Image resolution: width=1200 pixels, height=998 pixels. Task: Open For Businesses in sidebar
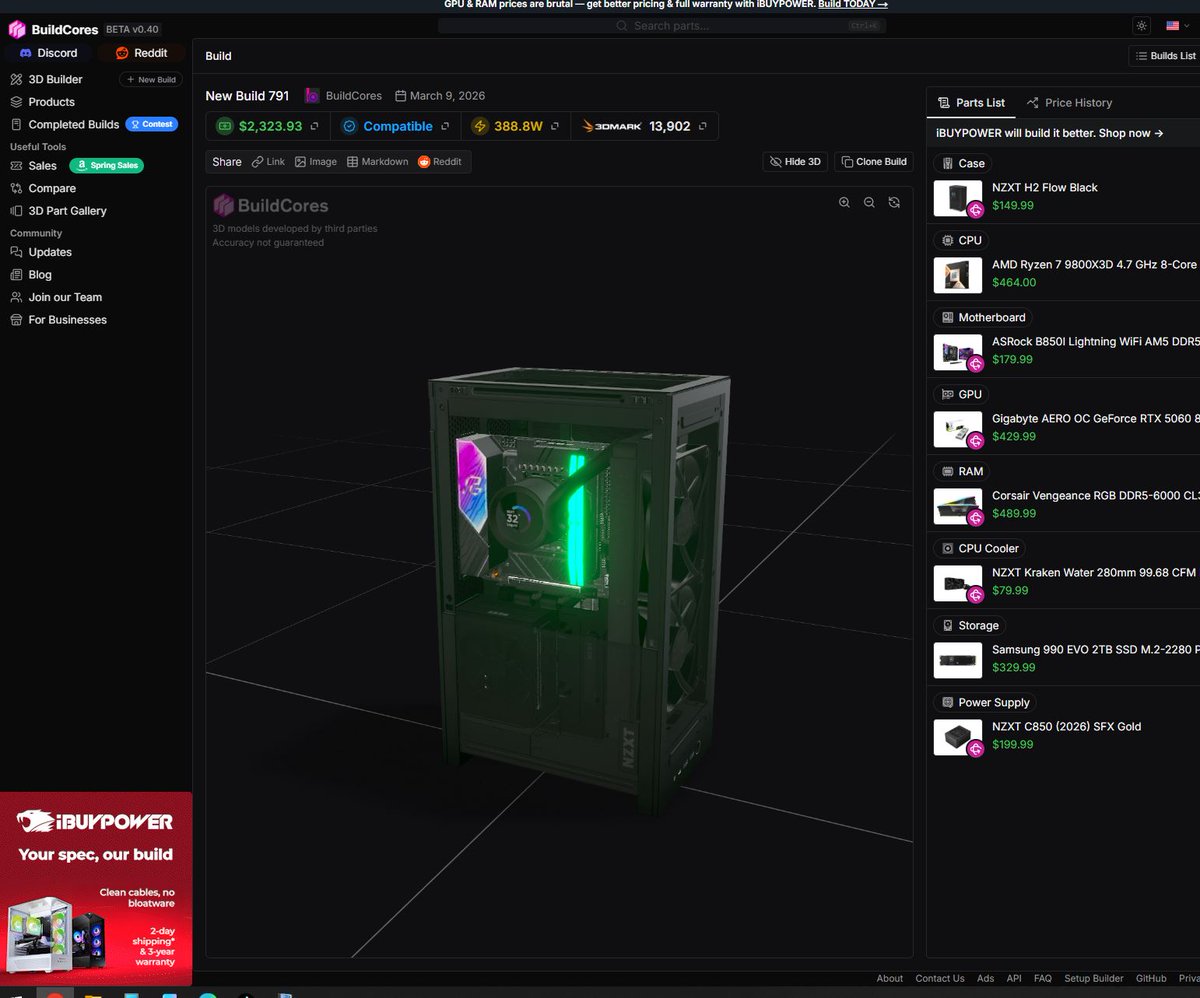coord(58,320)
